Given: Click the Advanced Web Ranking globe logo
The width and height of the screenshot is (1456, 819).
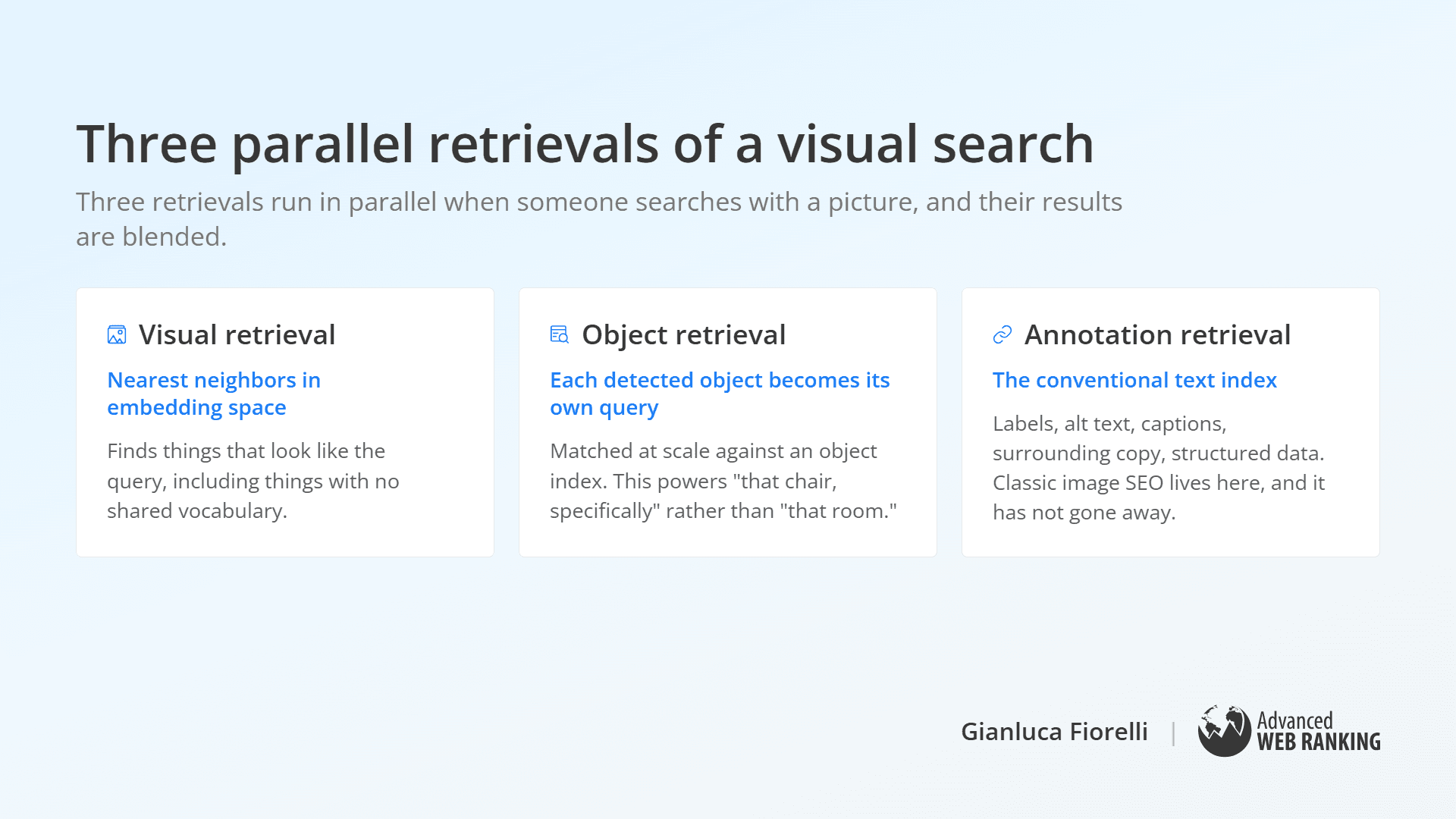Looking at the screenshot, I should [x=1224, y=731].
